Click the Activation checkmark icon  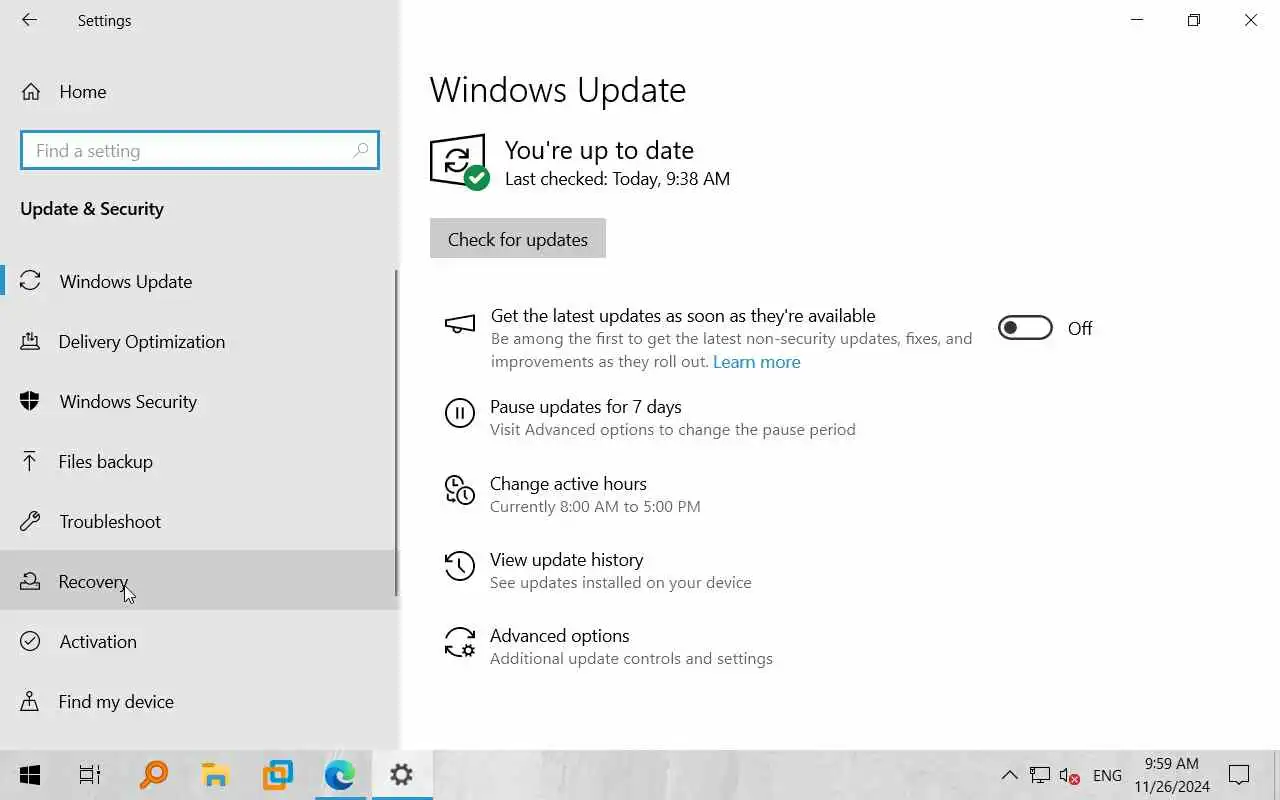30,641
